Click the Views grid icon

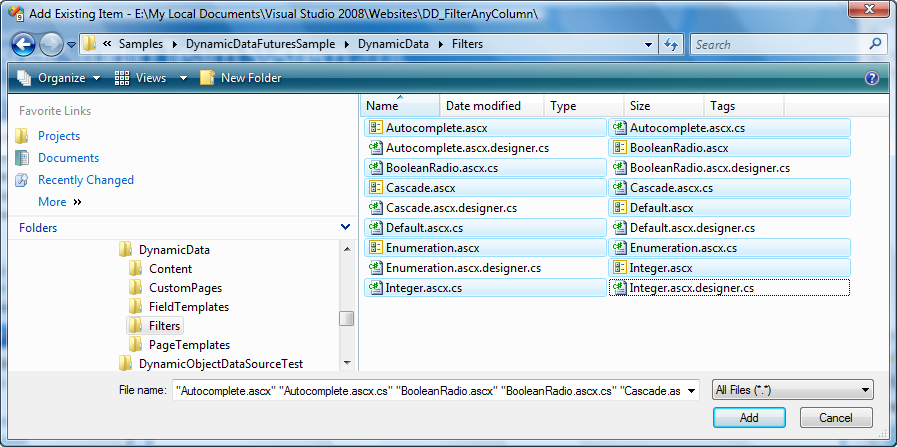tap(122, 78)
